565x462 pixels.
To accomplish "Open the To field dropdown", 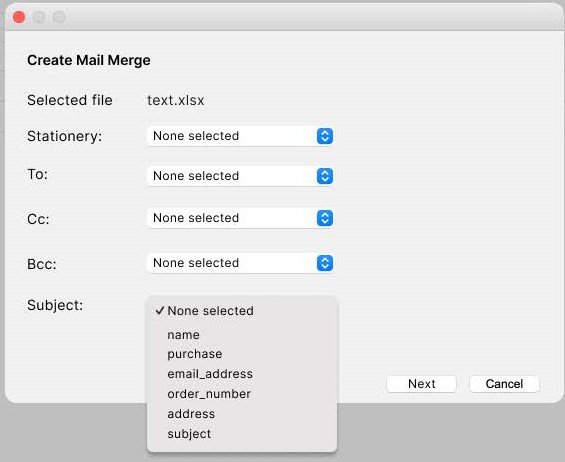I will [x=240, y=176].
